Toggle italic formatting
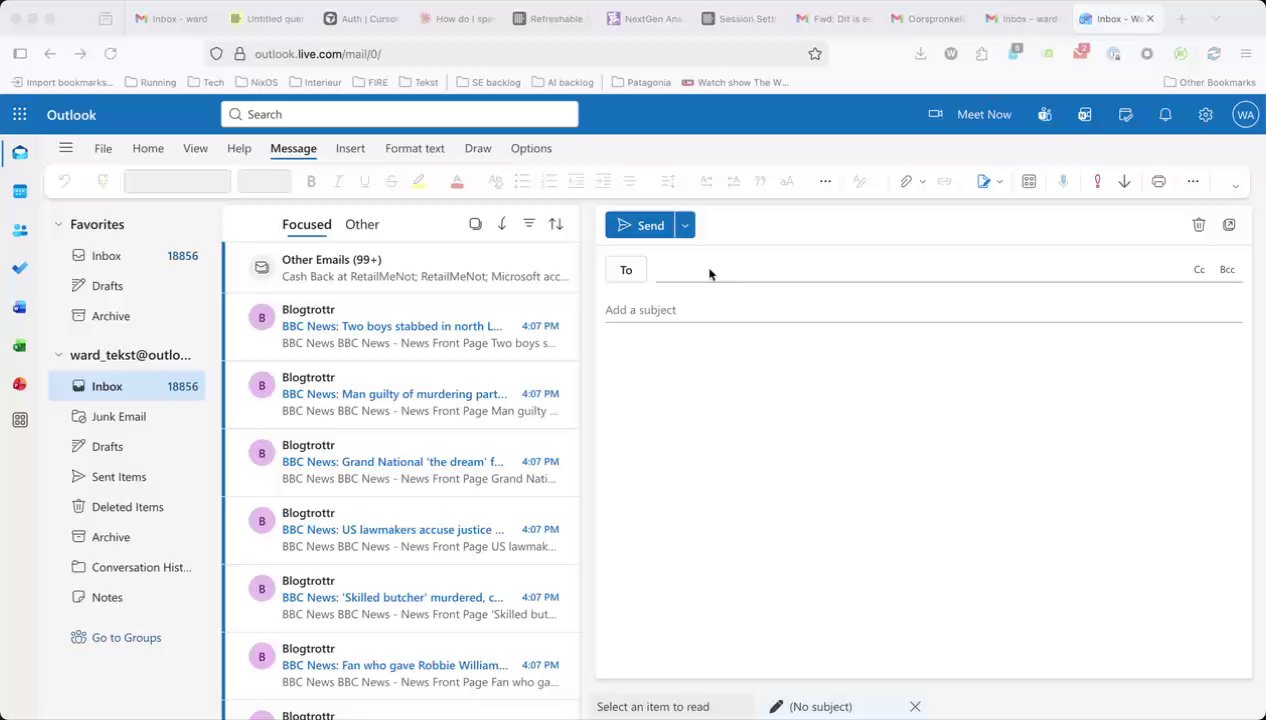This screenshot has height=720, width=1266. pyautogui.click(x=338, y=181)
